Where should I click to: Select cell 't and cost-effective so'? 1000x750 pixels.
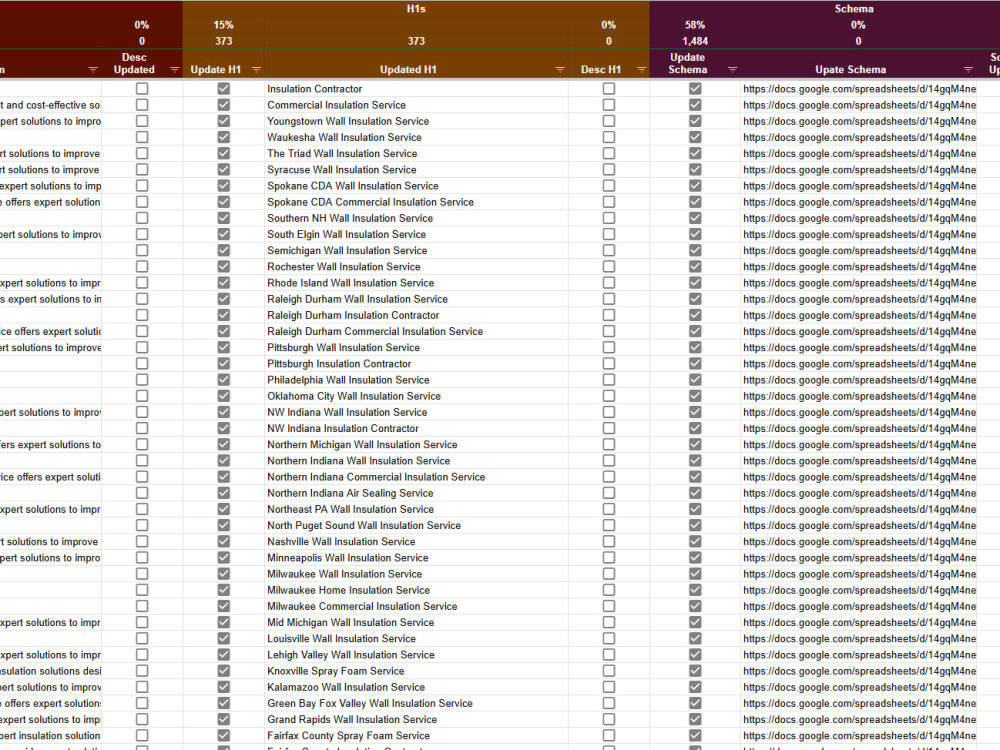coord(50,105)
